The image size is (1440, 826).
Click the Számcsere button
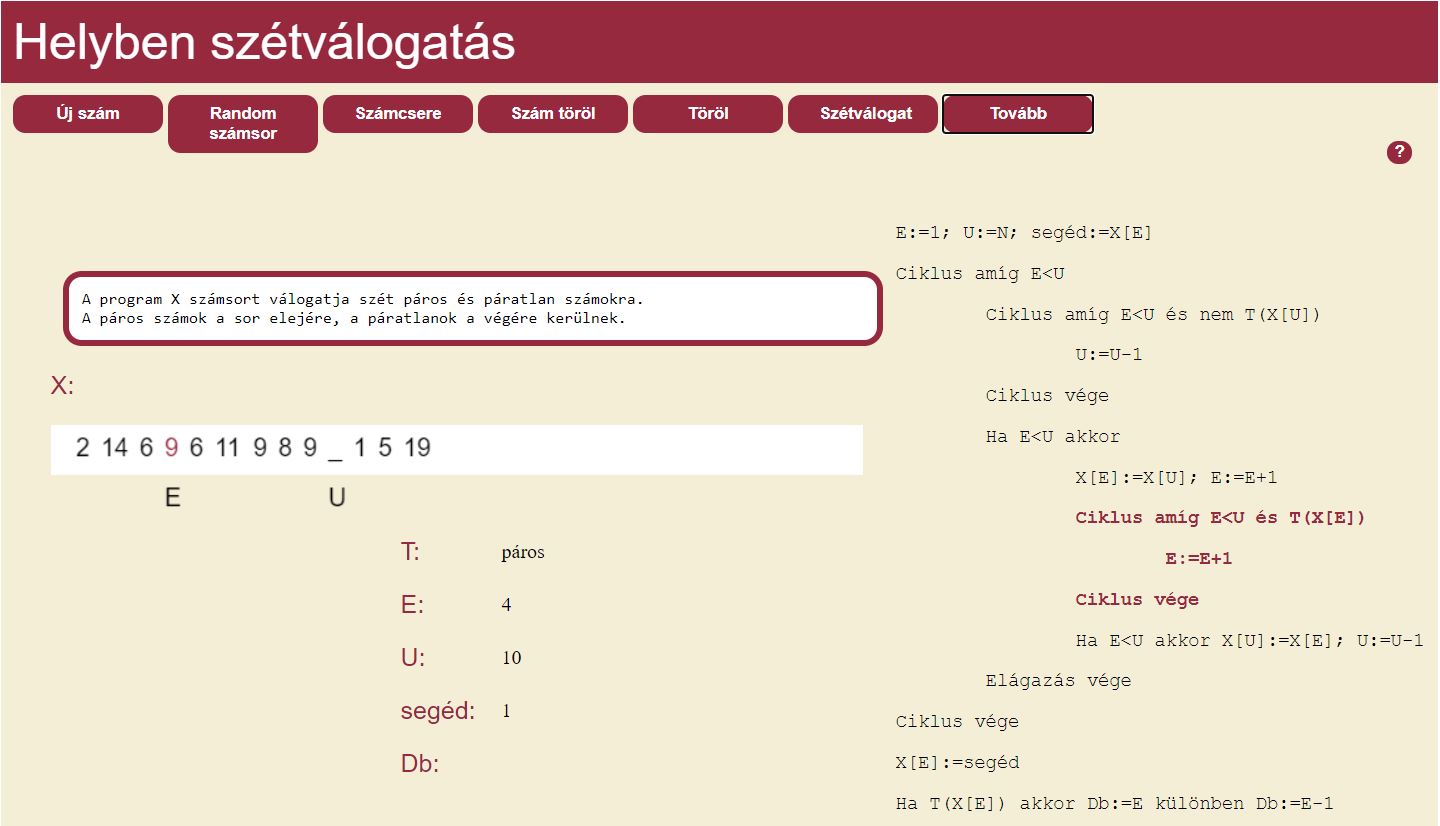tap(398, 114)
